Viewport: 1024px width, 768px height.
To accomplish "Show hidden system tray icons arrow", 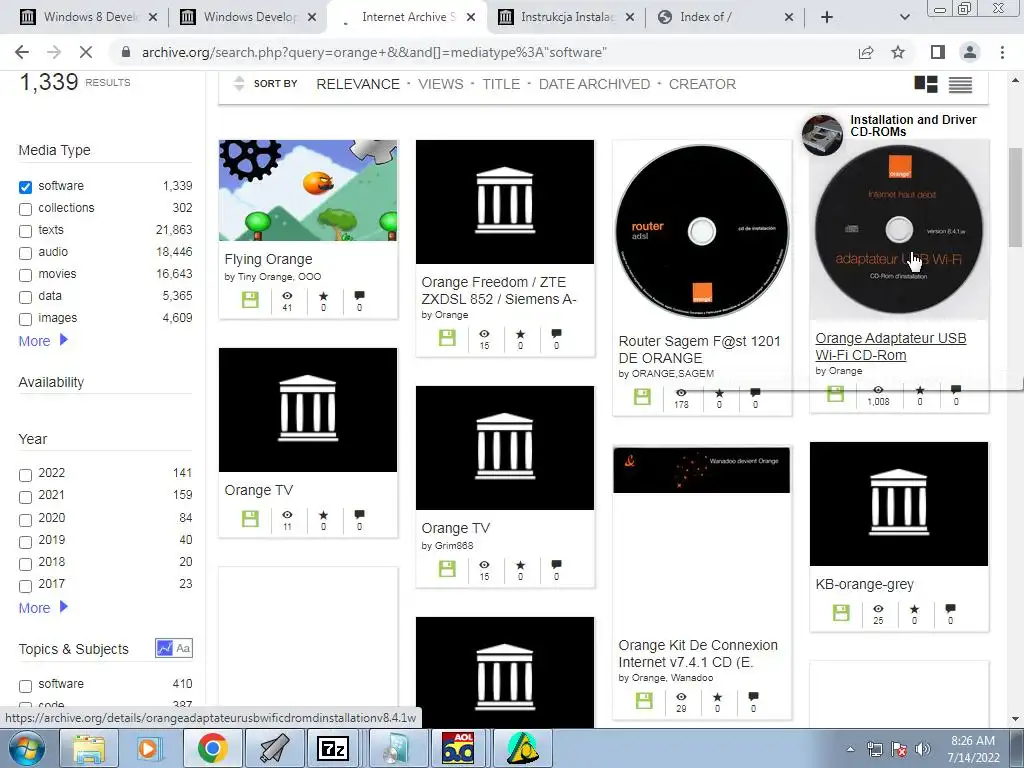I will click(x=850, y=749).
